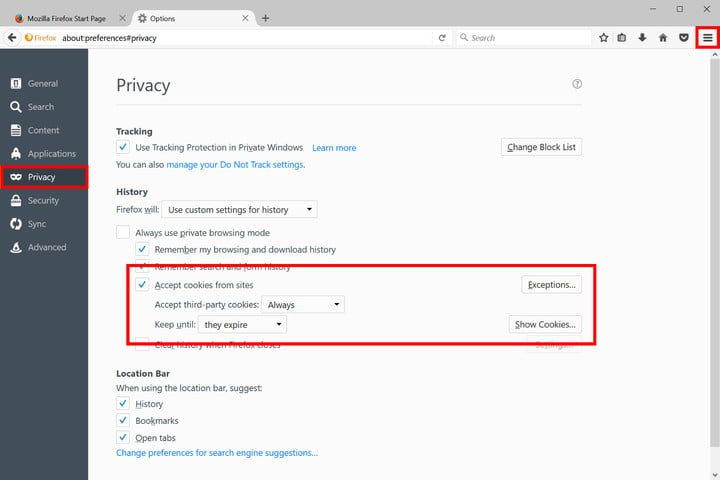This screenshot has height=480, width=720.
Task: Enable Always use private browsing mode
Action: tap(123, 232)
